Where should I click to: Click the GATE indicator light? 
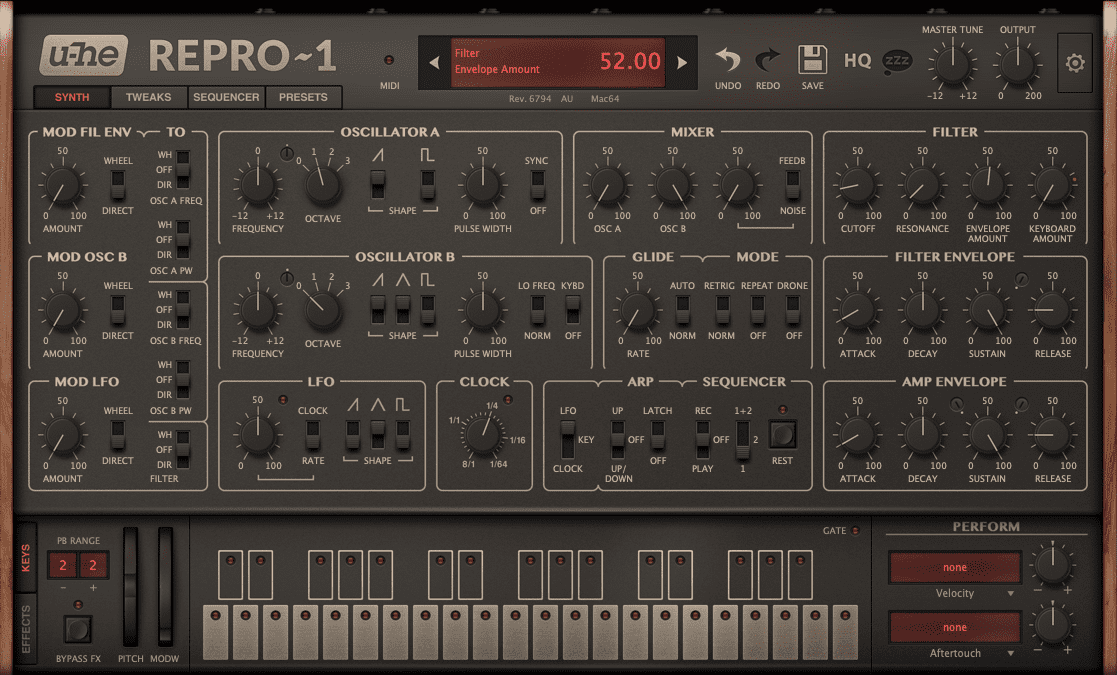[855, 530]
